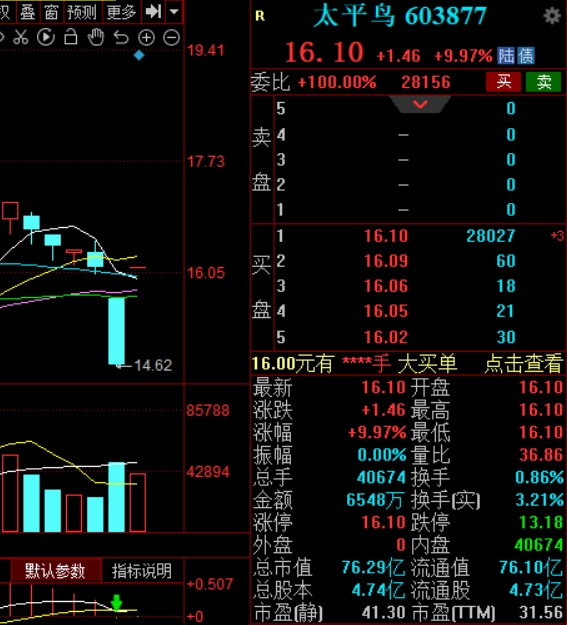Select bid 3 price 16.06
This screenshot has height=625, width=567.
pyautogui.click(x=386, y=286)
